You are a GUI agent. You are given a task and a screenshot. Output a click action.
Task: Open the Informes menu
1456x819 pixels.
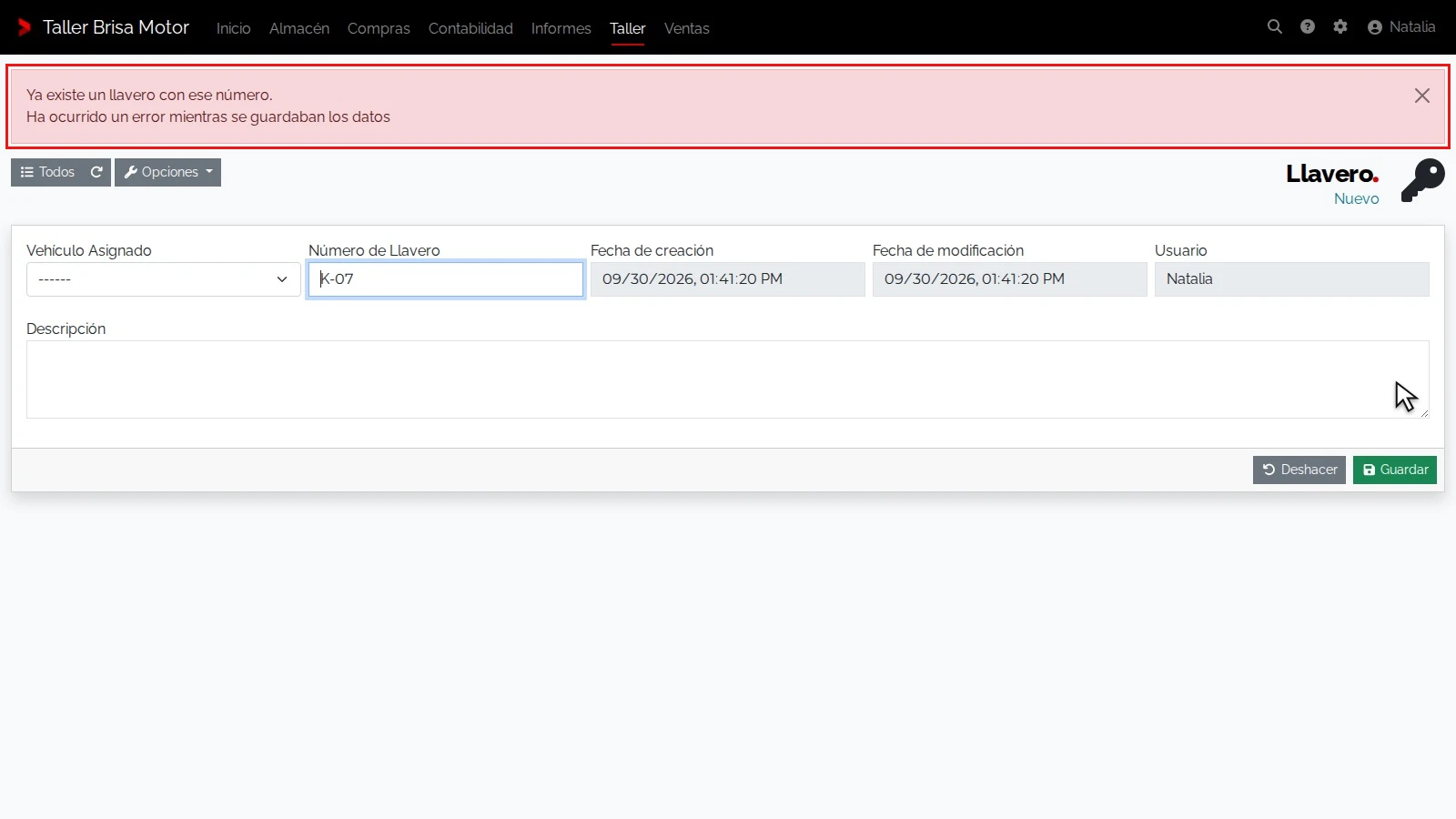pos(561,28)
